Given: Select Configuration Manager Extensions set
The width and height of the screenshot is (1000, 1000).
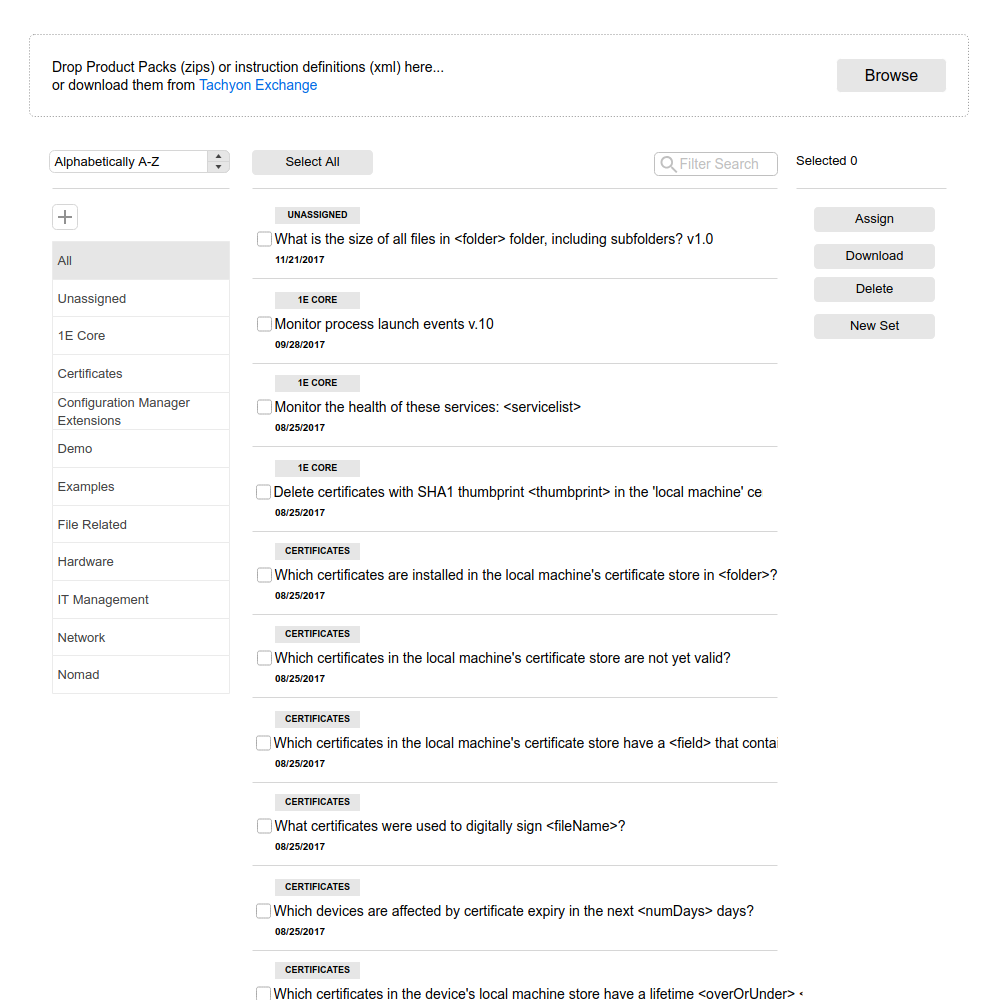Looking at the screenshot, I should coord(140,411).
